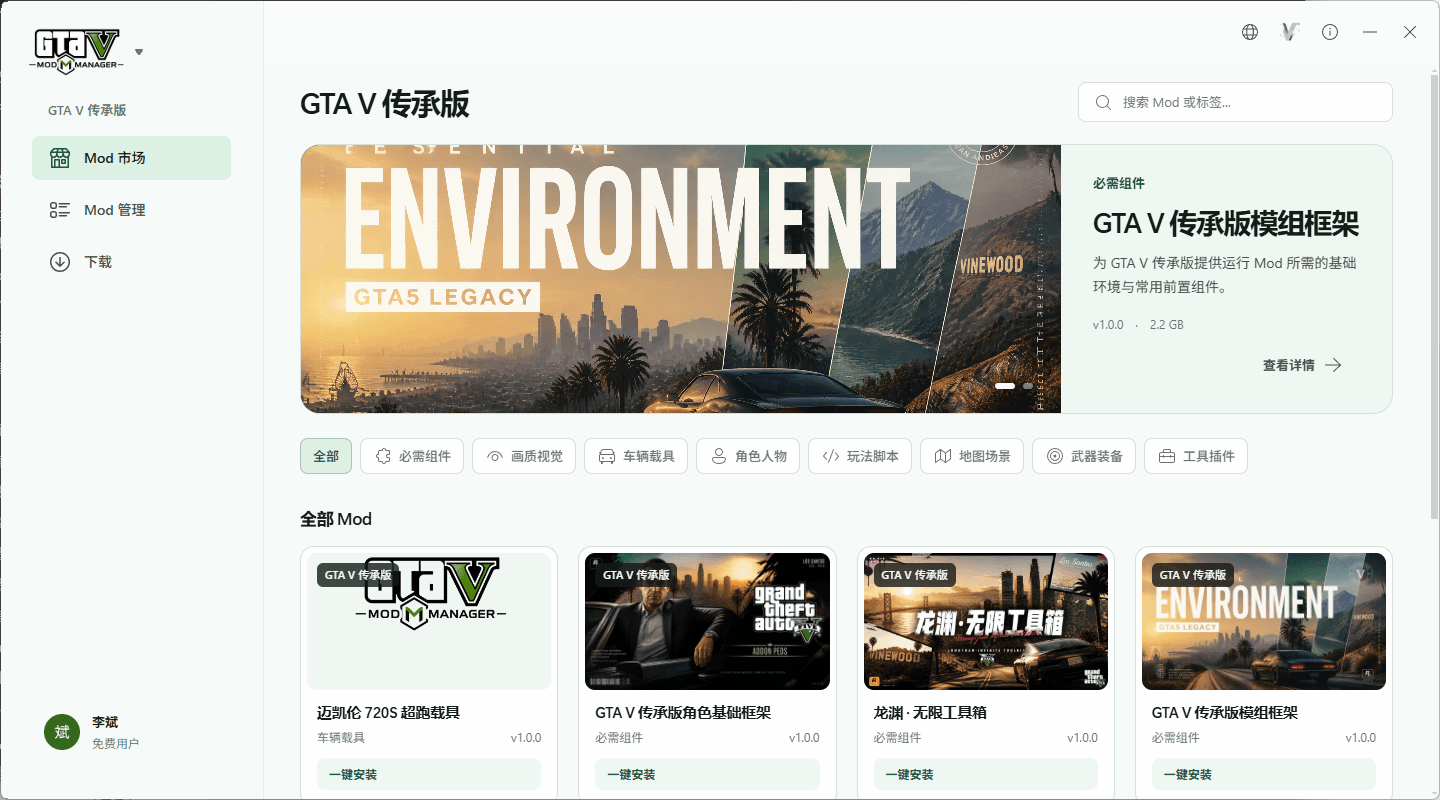1440x800 pixels.
Task: Open the Mod 管理 sidebar item
Action: pyautogui.click(x=131, y=210)
